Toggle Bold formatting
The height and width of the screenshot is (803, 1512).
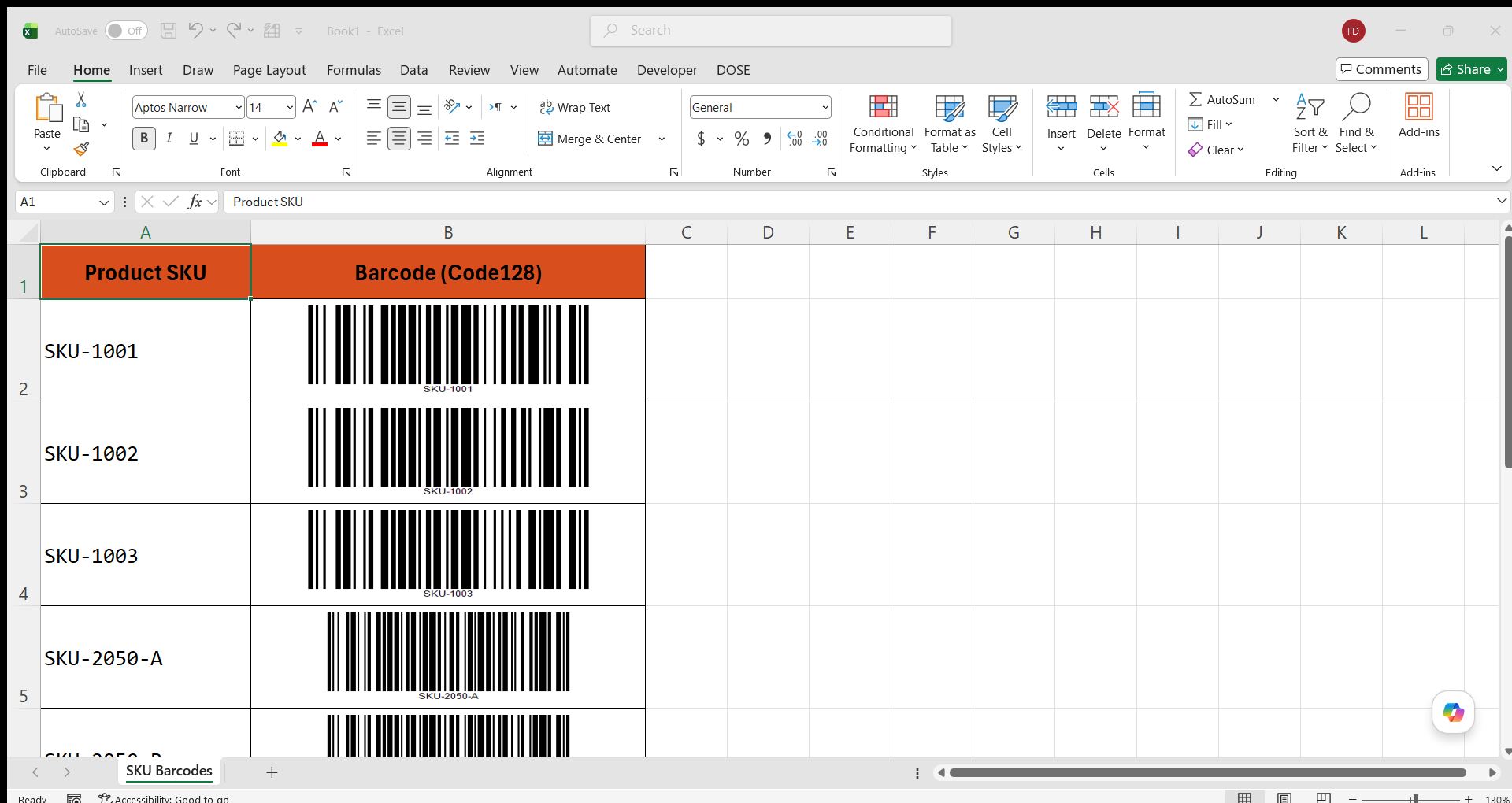[x=144, y=139]
